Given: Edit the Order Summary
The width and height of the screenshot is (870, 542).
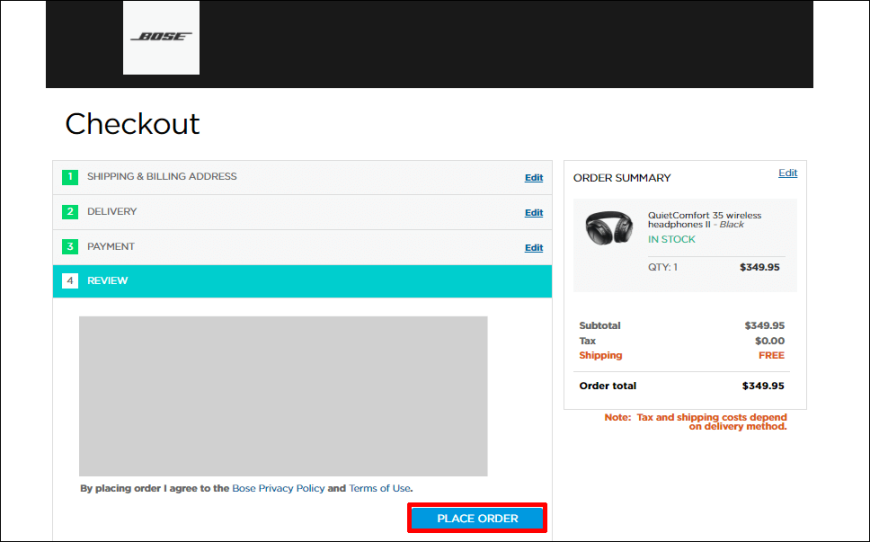Looking at the screenshot, I should coord(787,173).
